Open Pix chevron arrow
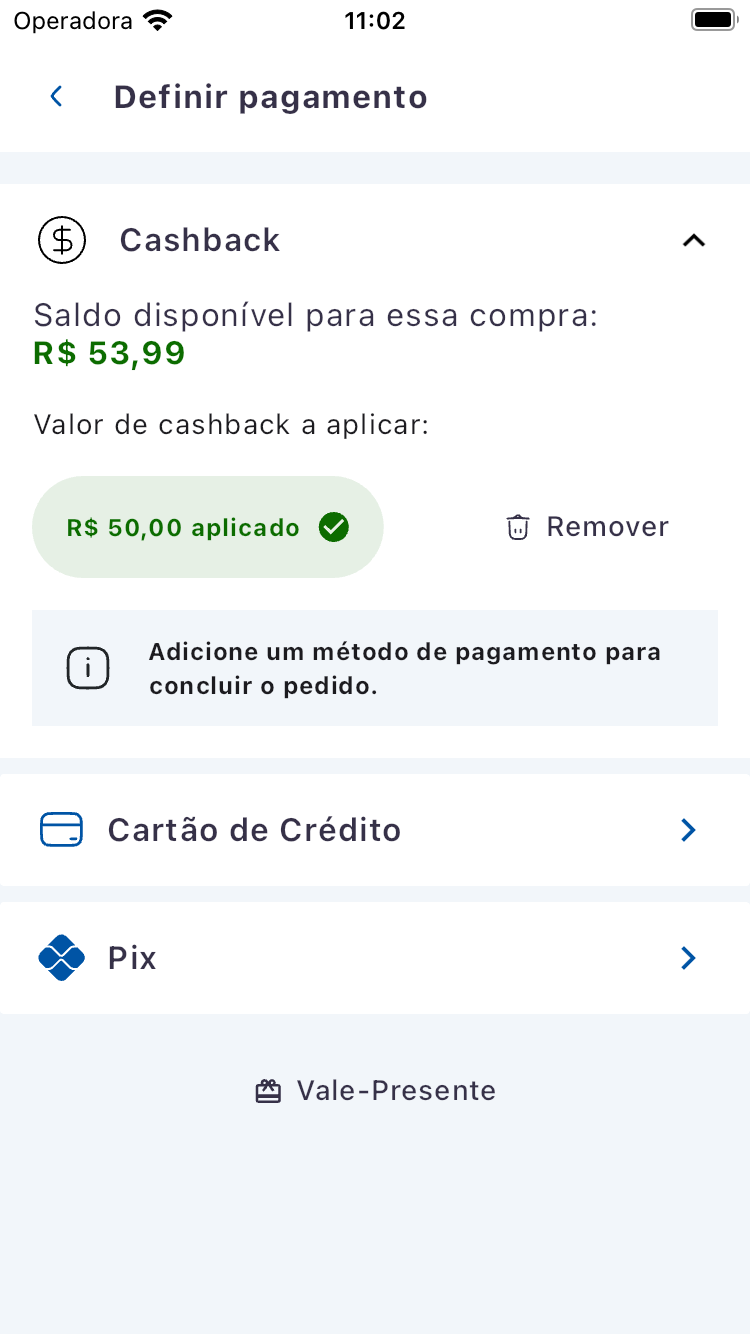The width and height of the screenshot is (750, 1334). pyautogui.click(x=688, y=958)
